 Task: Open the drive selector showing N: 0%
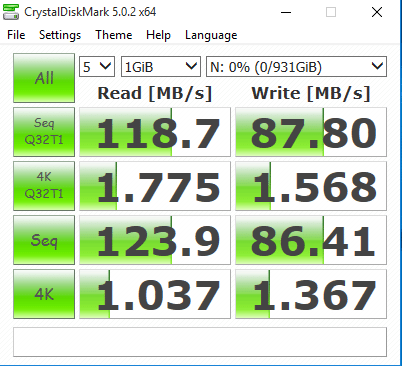(296, 67)
